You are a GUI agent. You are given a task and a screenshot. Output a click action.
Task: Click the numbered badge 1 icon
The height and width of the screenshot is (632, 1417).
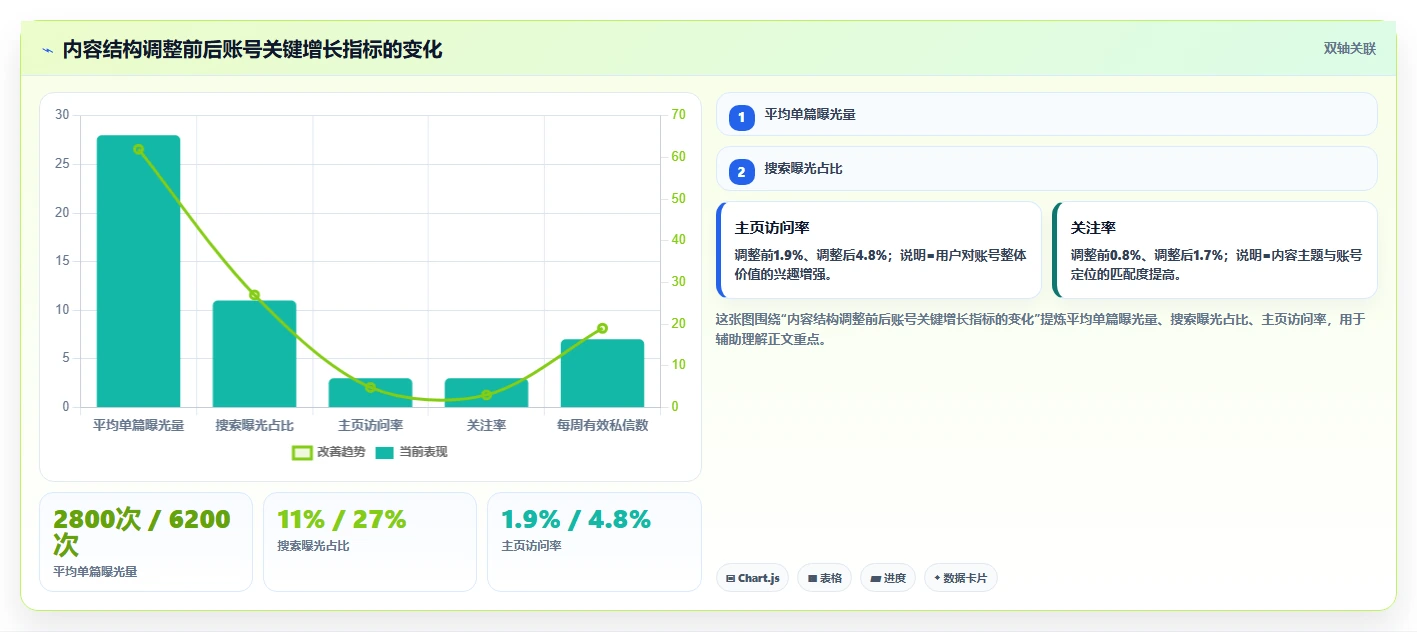741,118
